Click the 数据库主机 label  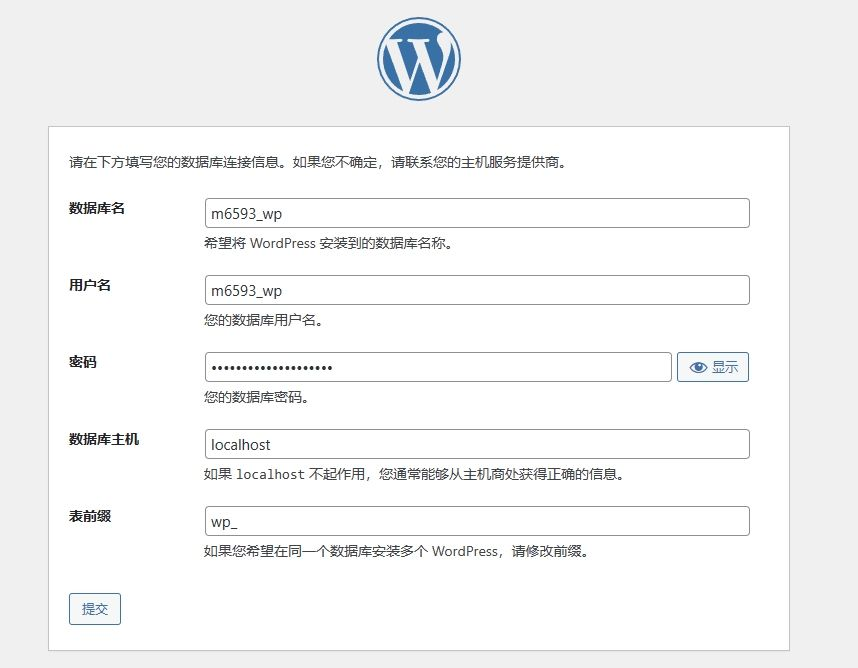coord(104,439)
